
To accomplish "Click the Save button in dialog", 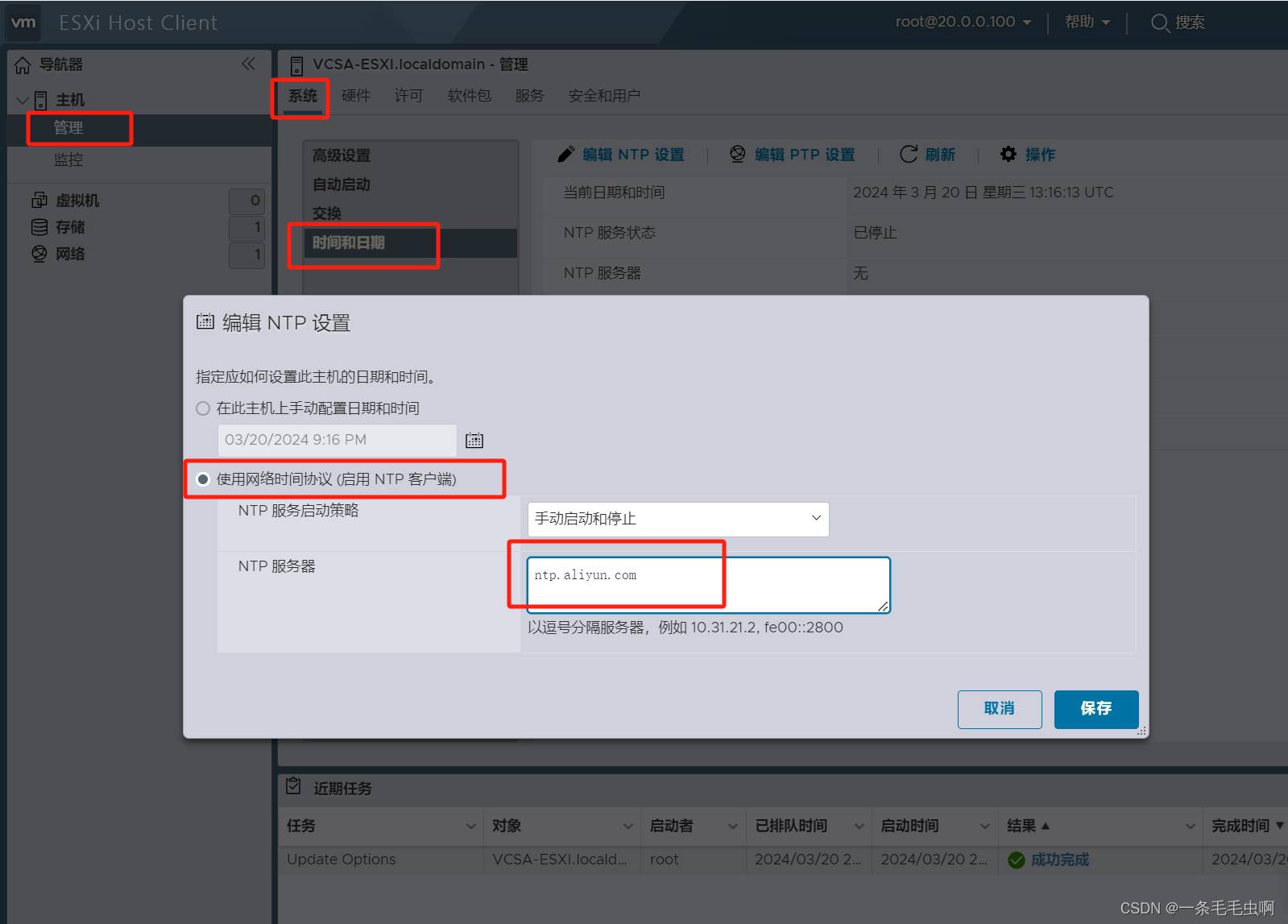I will (1095, 709).
